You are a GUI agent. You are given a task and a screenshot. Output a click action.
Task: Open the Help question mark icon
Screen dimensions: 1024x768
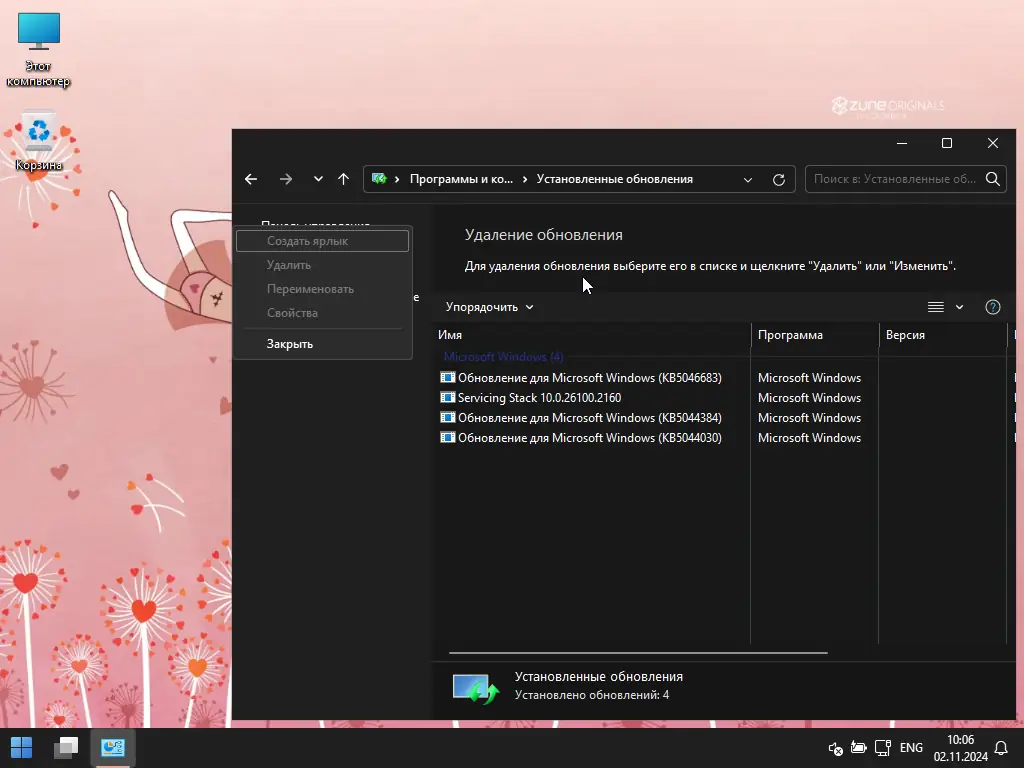[x=992, y=307]
